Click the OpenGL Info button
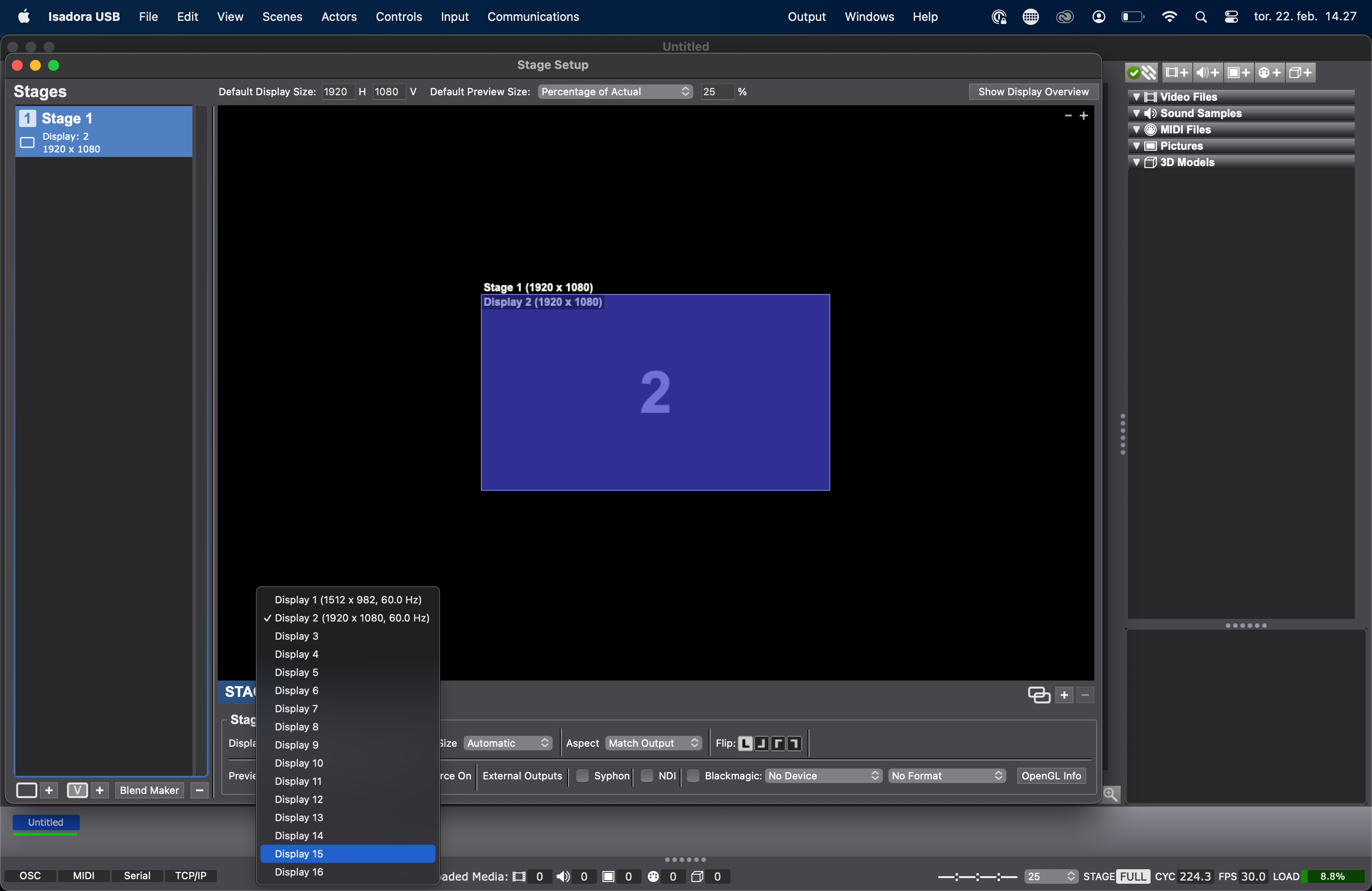Viewport: 1372px width, 891px height. point(1051,776)
